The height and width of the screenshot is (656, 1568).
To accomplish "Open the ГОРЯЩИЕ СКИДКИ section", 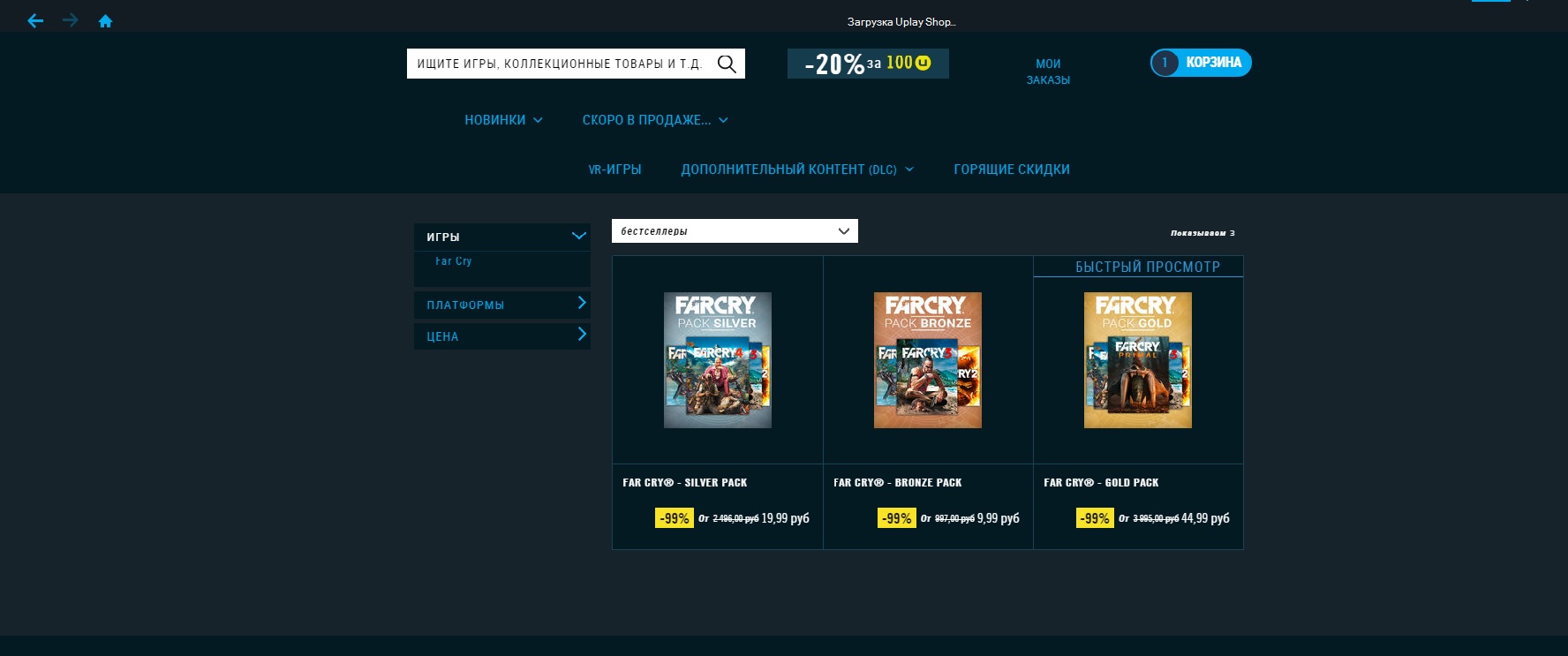I will [x=1012, y=170].
